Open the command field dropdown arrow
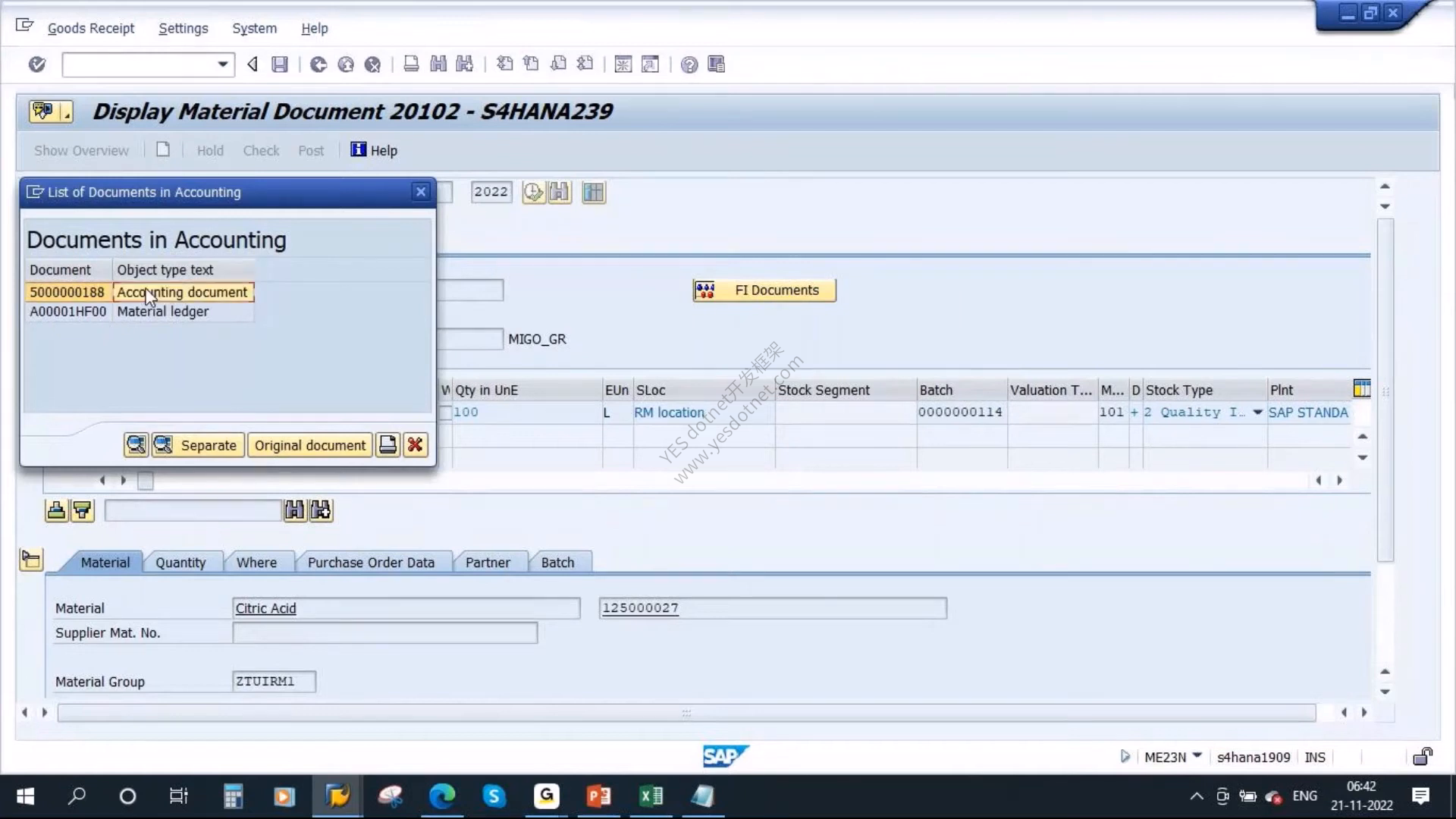 222,64
